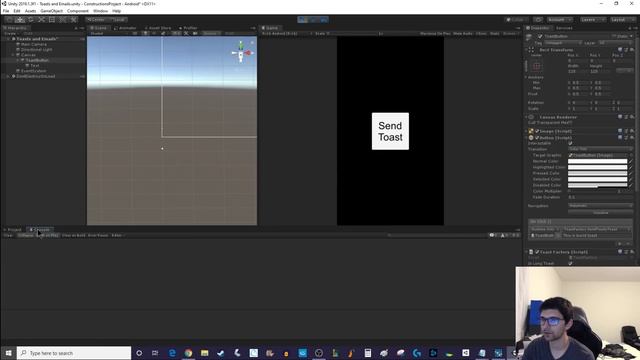Open Windows Start menu
The height and width of the screenshot is (360, 640).
(x=8, y=353)
